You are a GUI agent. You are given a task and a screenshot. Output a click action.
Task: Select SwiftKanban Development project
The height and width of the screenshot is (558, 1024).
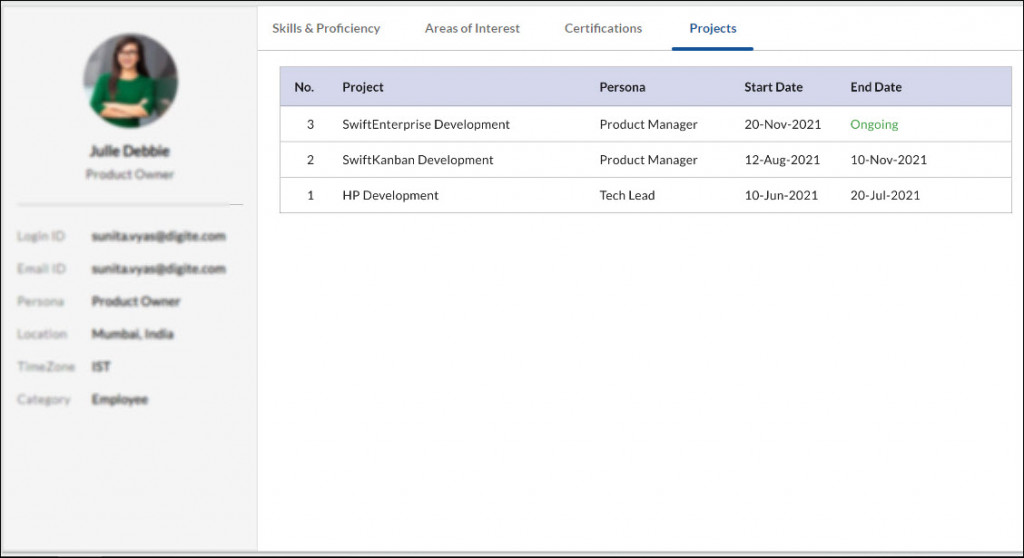click(x=417, y=159)
